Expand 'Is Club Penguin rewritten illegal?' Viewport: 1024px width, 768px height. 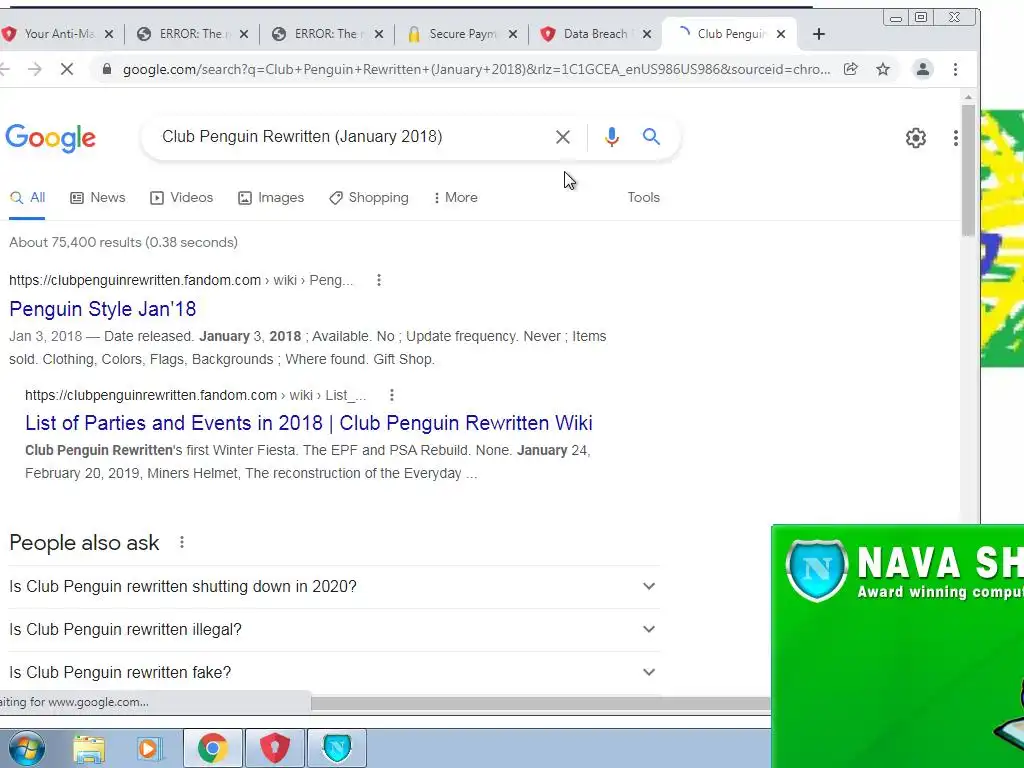tap(334, 630)
